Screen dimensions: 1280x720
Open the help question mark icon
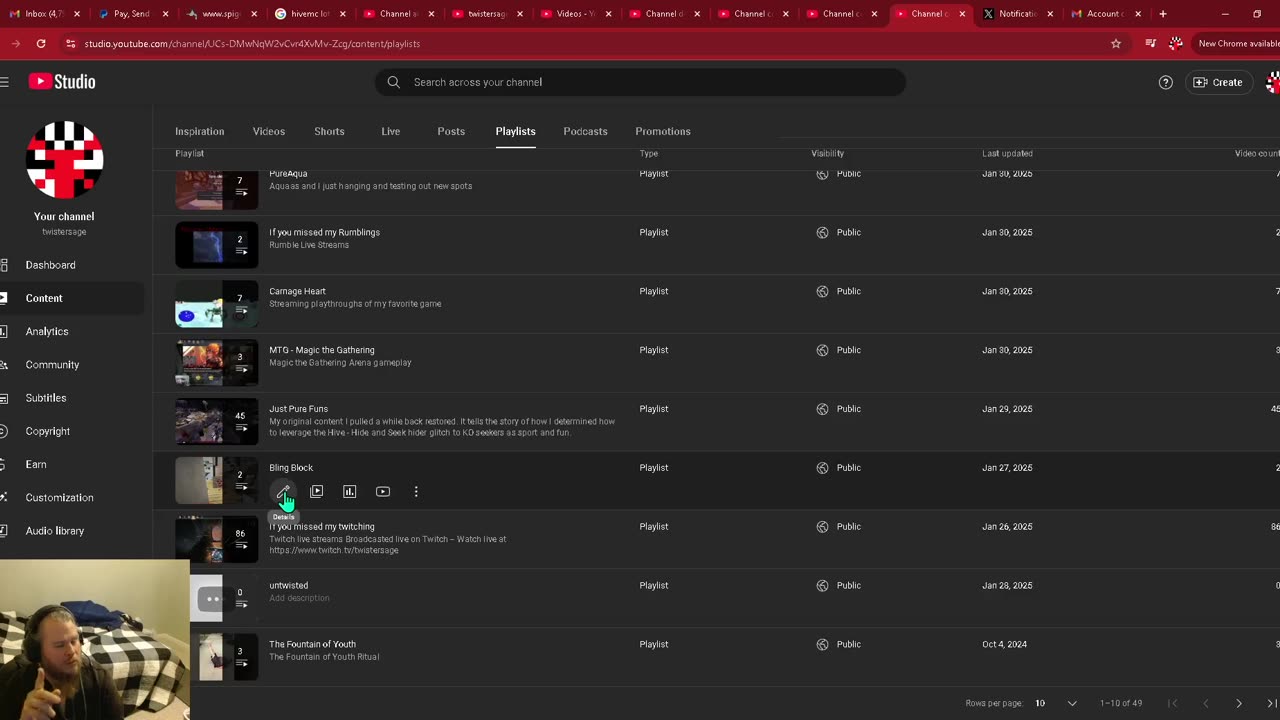pos(1165,82)
